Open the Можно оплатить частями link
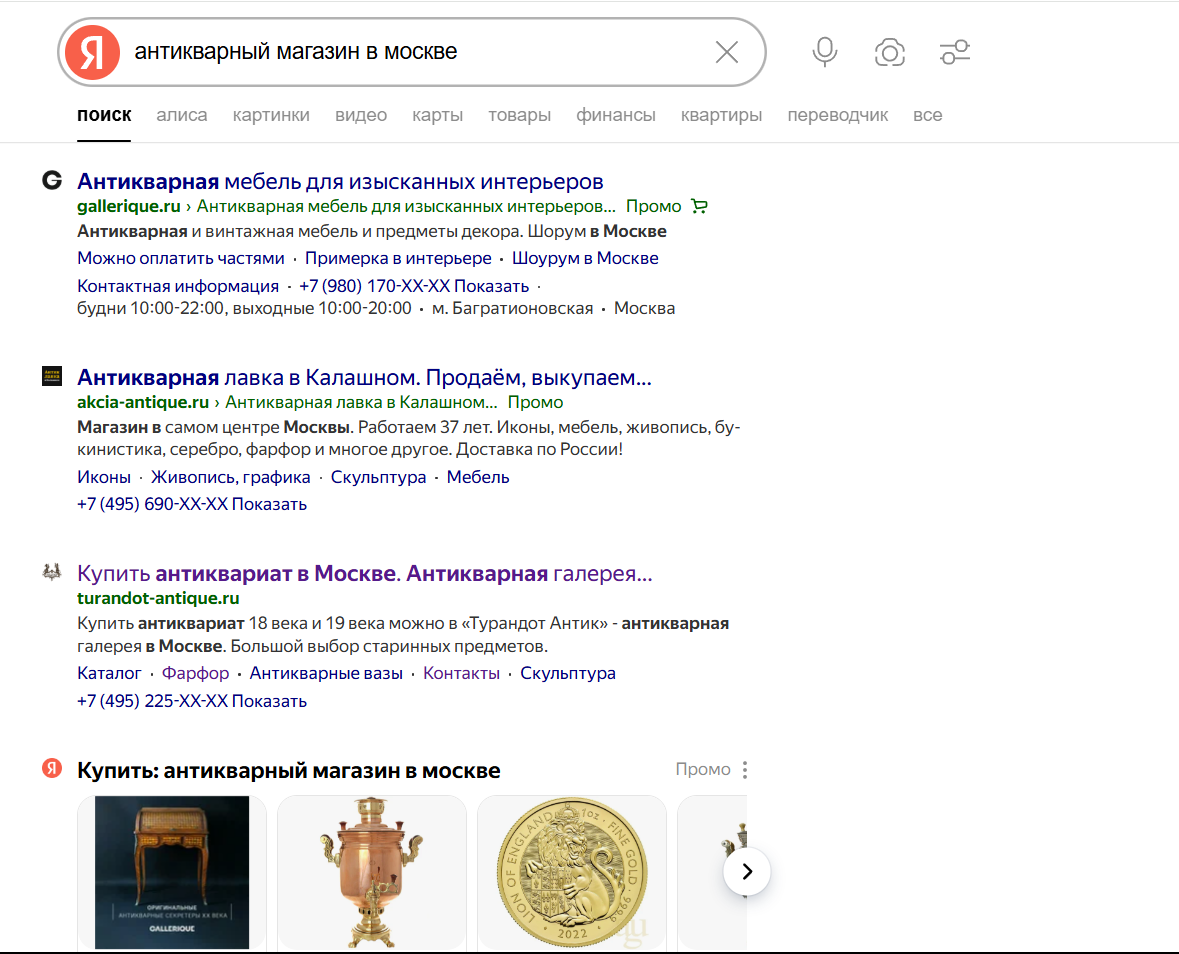This screenshot has height=954, width=1179. click(180, 258)
